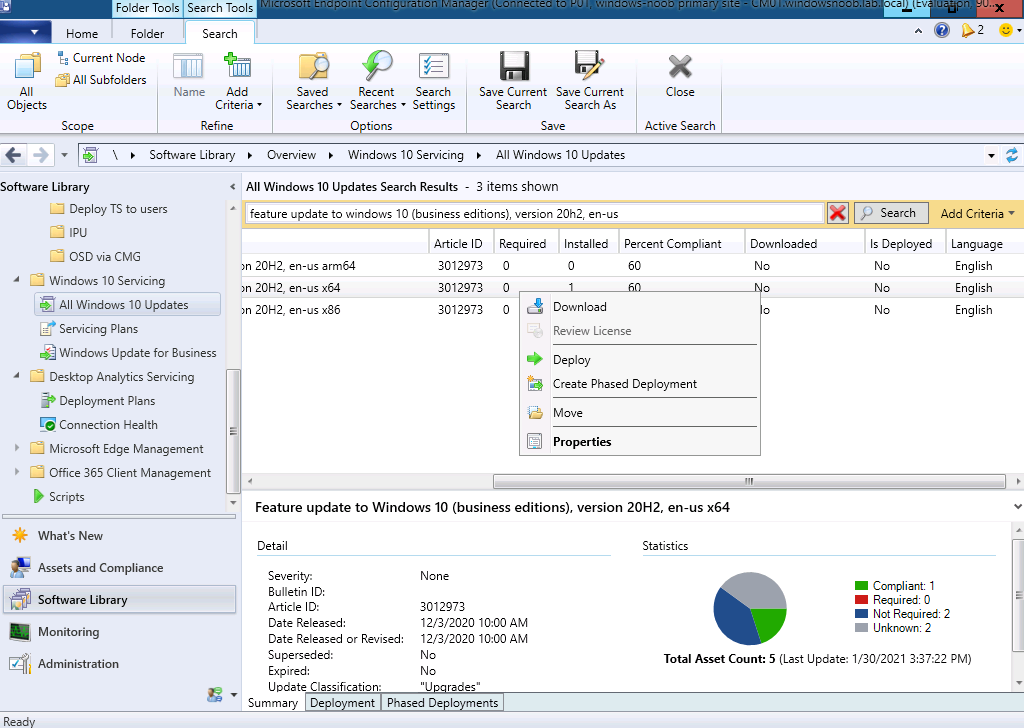The width and height of the screenshot is (1024, 728).
Task: Expand the Microsoft Edge Management node
Action: coord(16,448)
